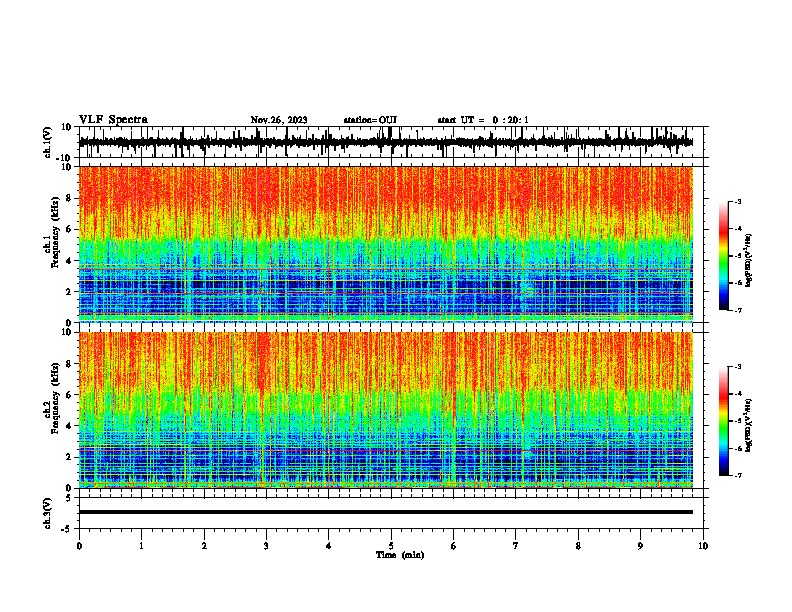Click the '-7' label on ch.1 color bar

click(737, 310)
